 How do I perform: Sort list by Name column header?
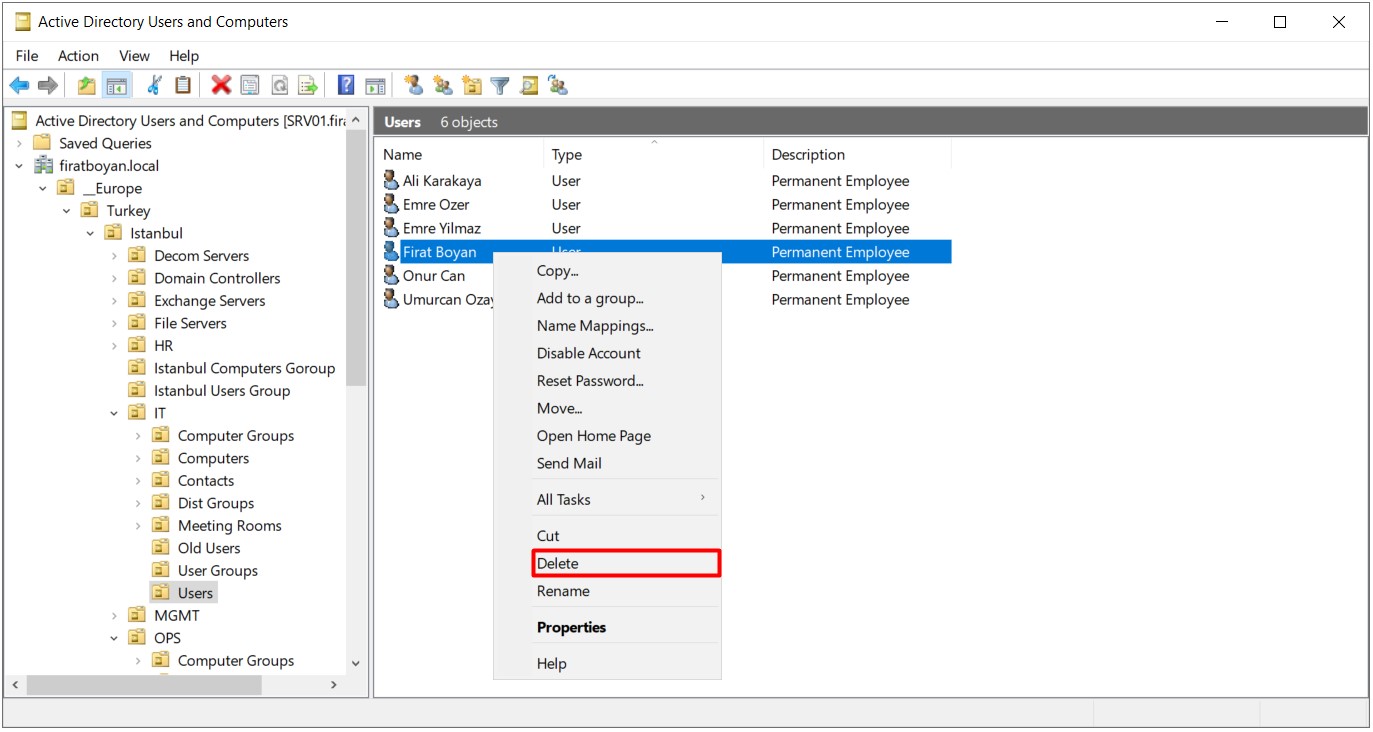tap(461, 154)
